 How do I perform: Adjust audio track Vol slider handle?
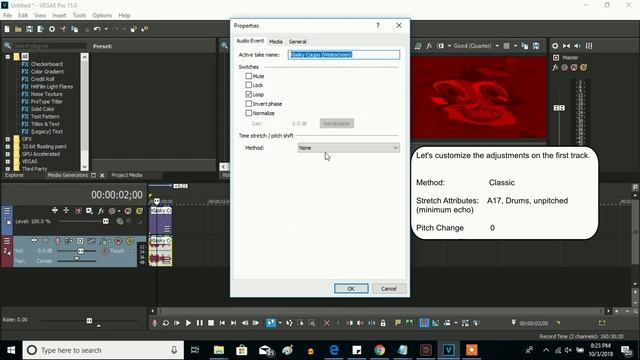coord(81,251)
